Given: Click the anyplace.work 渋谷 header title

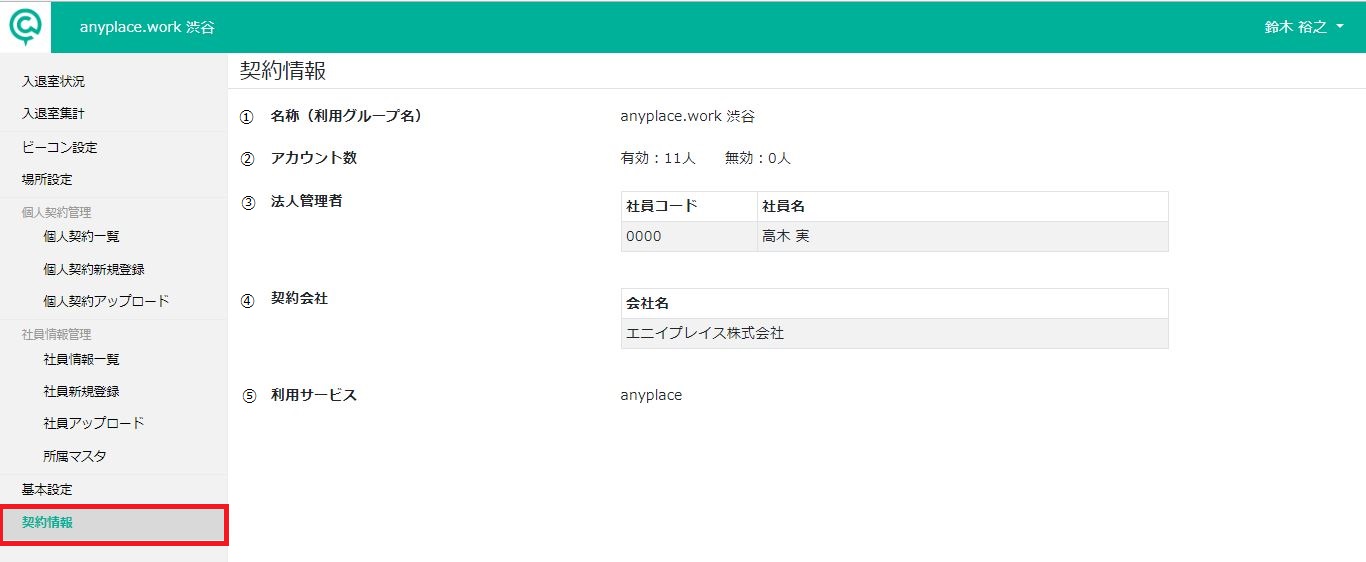Looking at the screenshot, I should coord(147,28).
